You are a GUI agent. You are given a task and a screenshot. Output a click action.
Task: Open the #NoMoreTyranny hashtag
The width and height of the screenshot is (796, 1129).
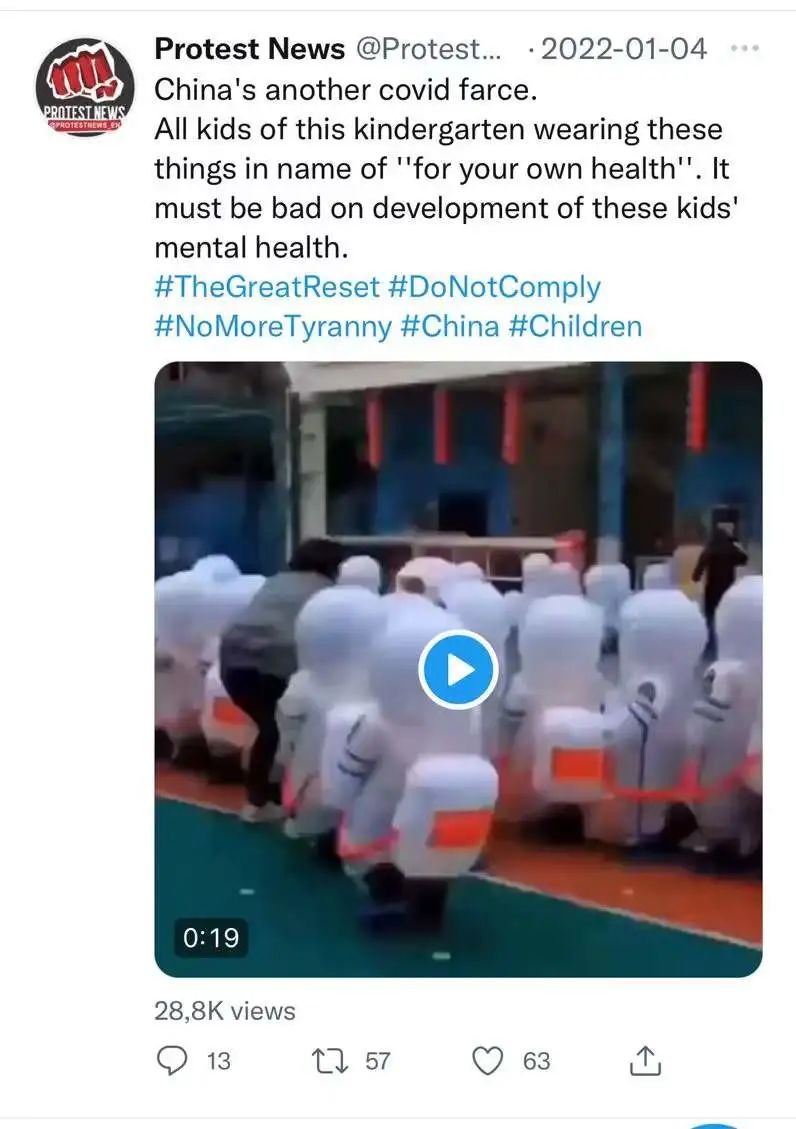(x=273, y=326)
